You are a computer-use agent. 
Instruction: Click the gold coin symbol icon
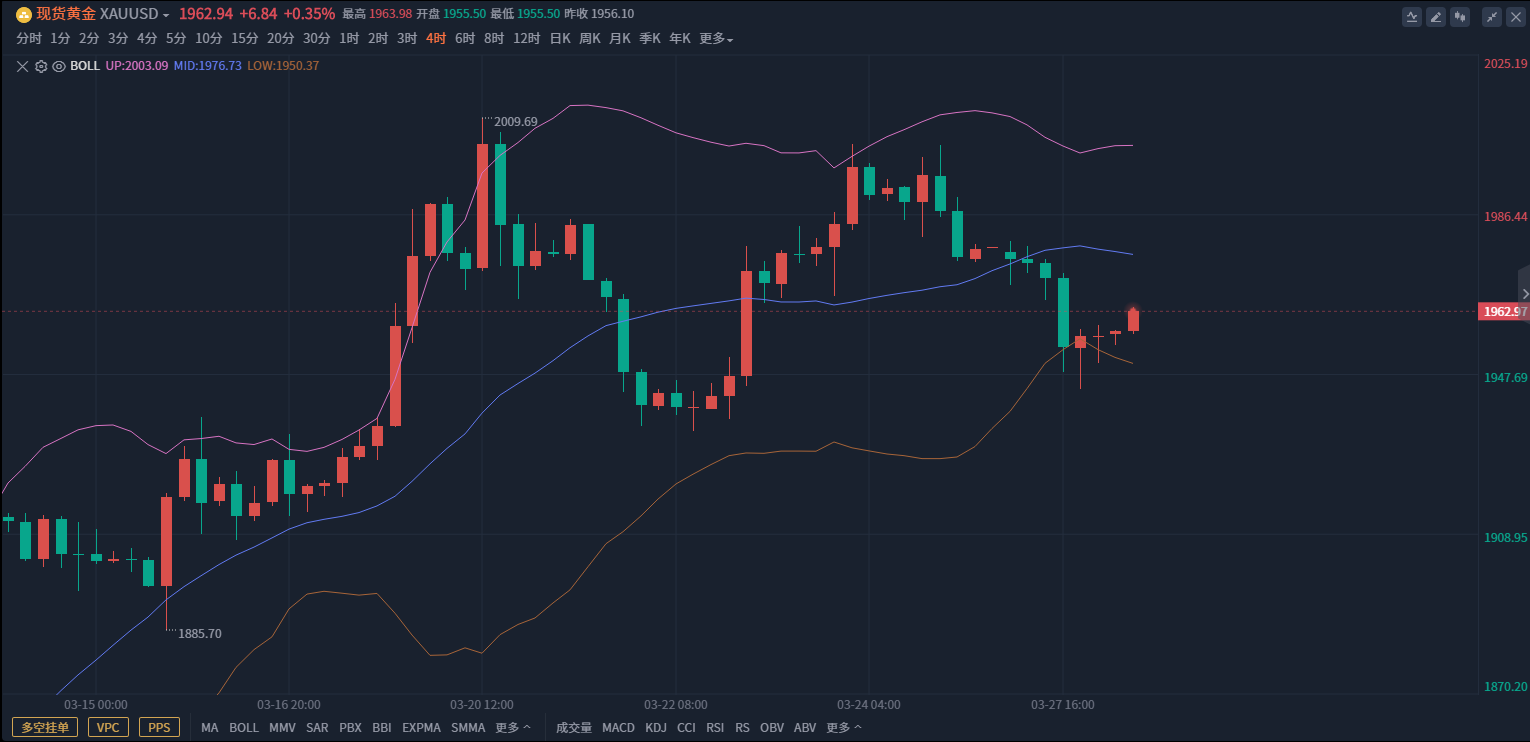23,14
